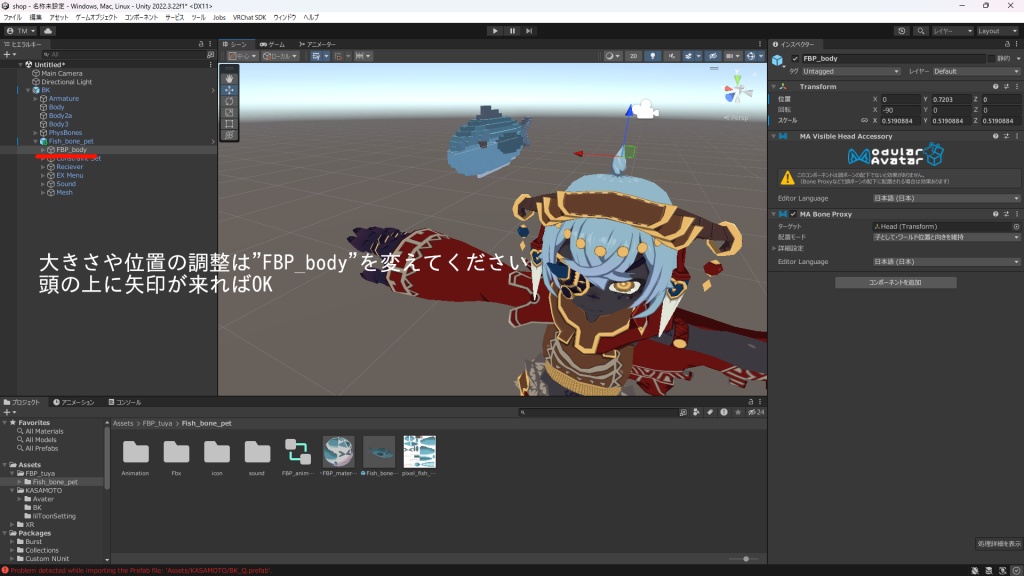1024x576 pixels.
Task: Click search by type icon in Project
Action: 696,412
